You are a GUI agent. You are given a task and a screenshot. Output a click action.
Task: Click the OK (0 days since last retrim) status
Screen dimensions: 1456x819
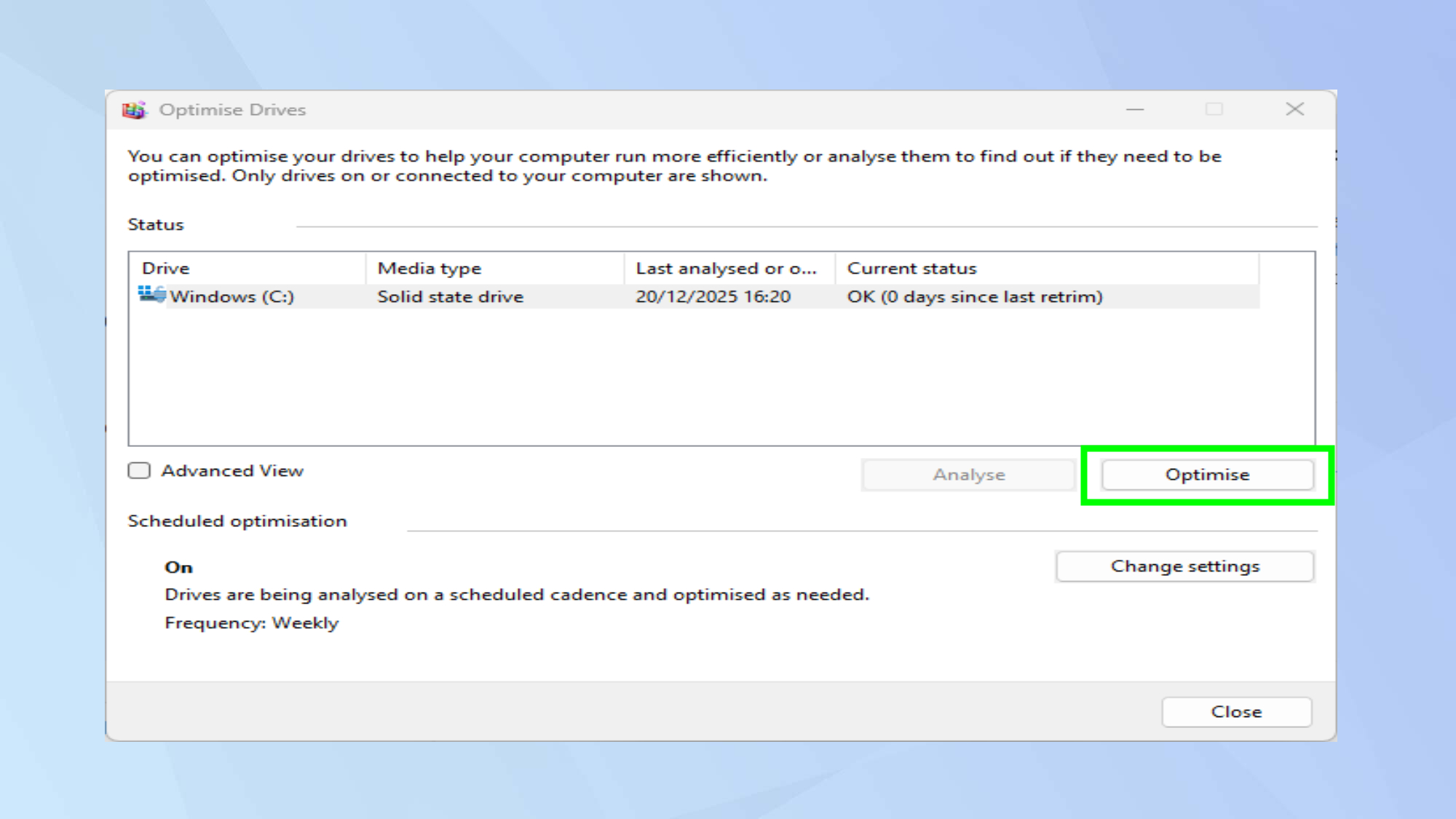click(976, 296)
